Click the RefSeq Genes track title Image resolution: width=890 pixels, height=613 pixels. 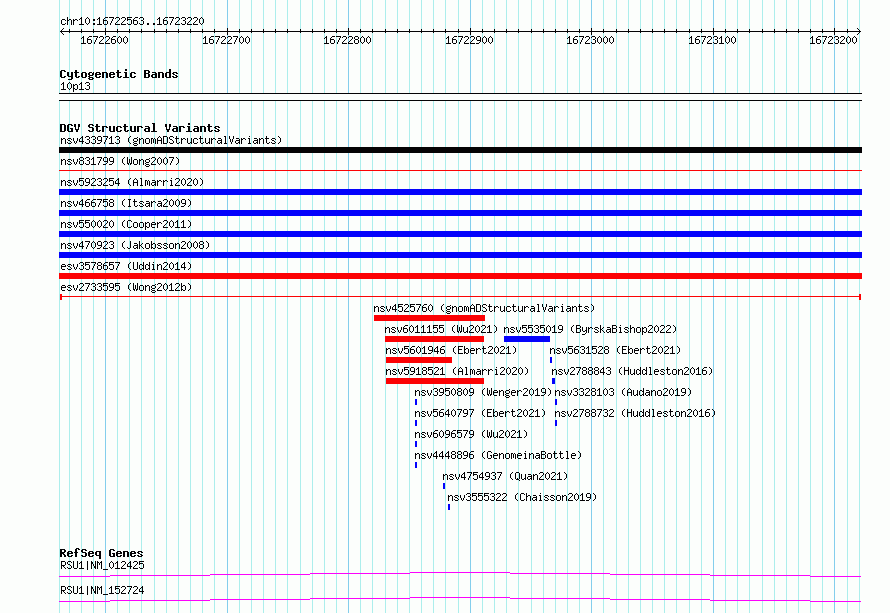point(101,553)
